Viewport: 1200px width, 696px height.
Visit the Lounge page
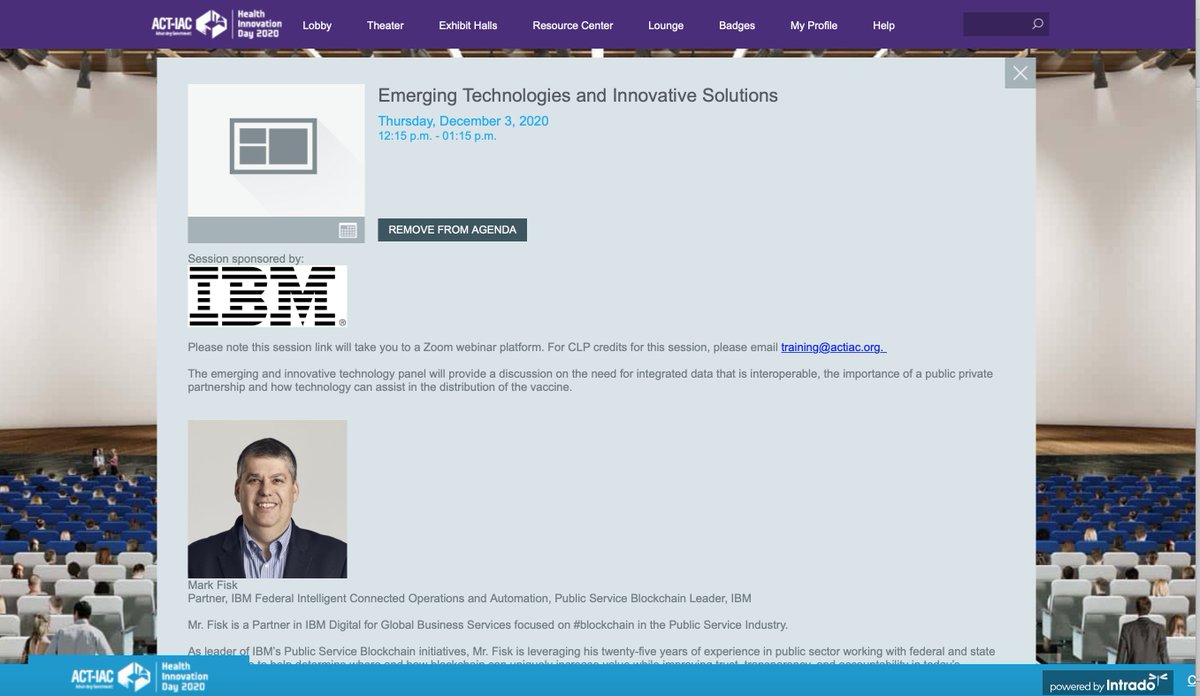(665, 25)
